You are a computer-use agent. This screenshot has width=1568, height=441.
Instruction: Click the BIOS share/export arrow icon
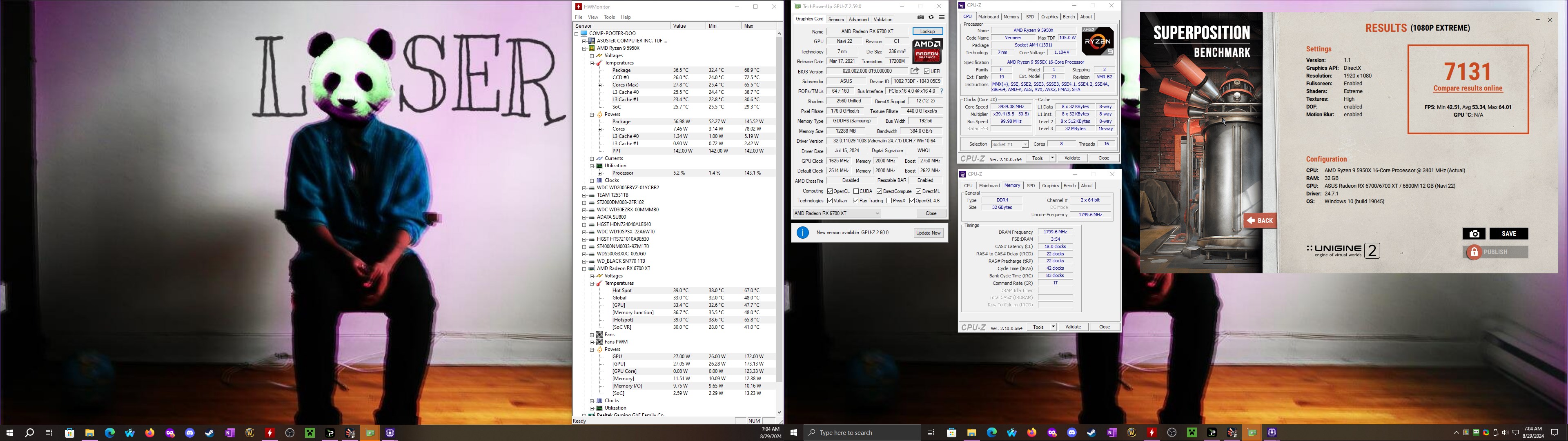pos(914,71)
